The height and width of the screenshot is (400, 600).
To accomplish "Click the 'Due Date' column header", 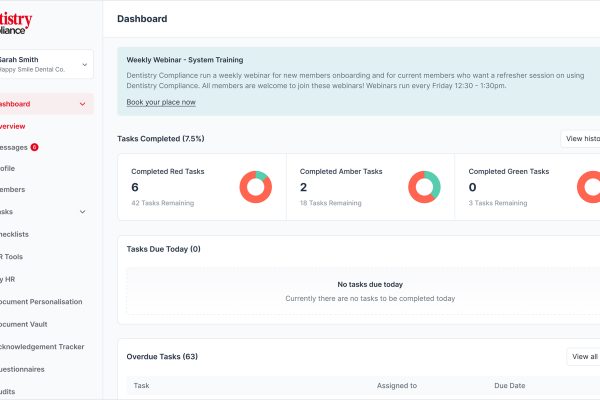I will [510, 385].
